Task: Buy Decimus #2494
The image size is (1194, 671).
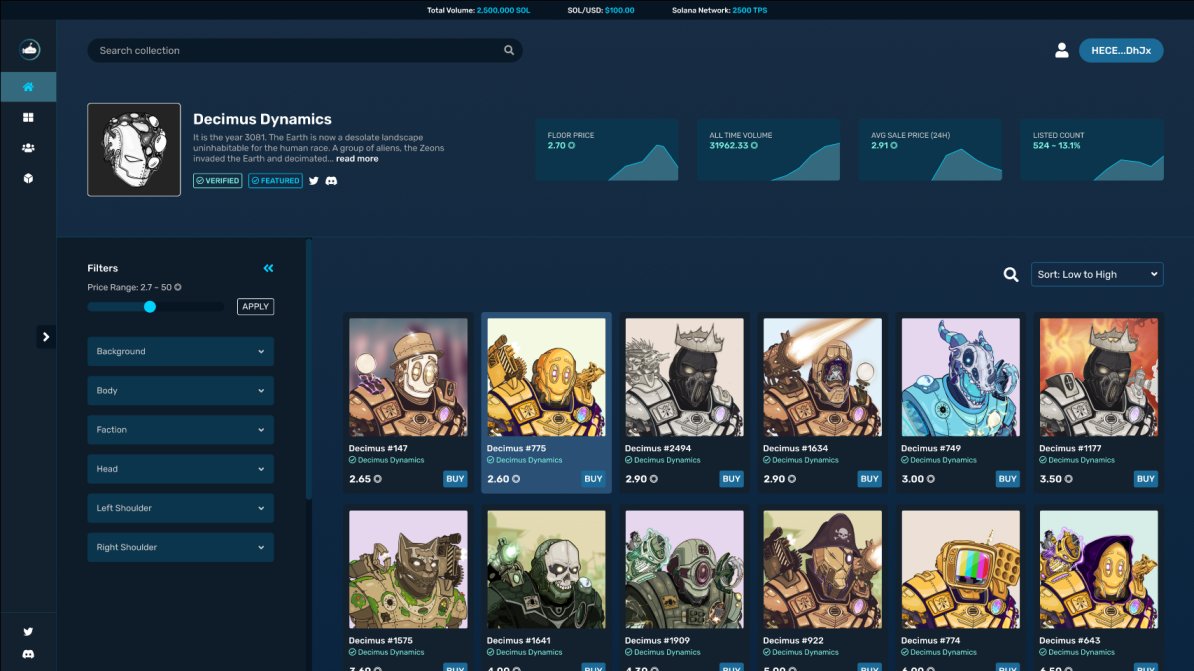Action: 731,479
